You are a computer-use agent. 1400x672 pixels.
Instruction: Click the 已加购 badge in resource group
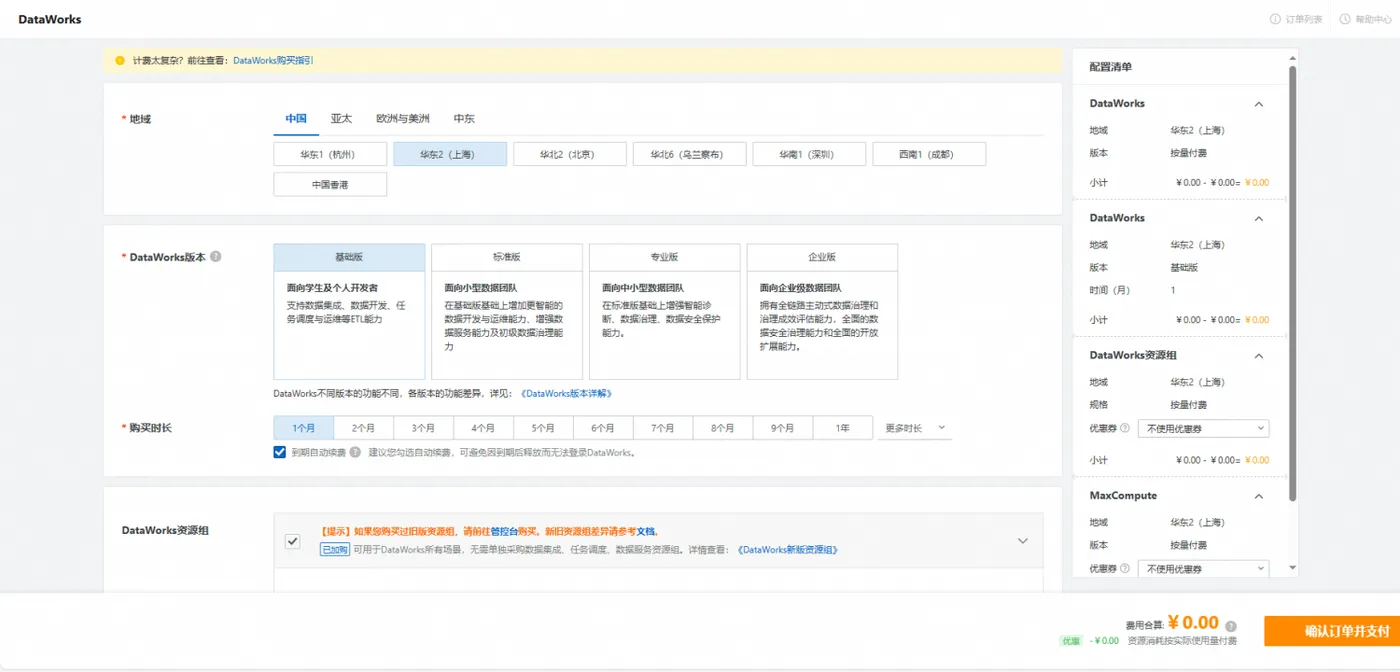(335, 549)
